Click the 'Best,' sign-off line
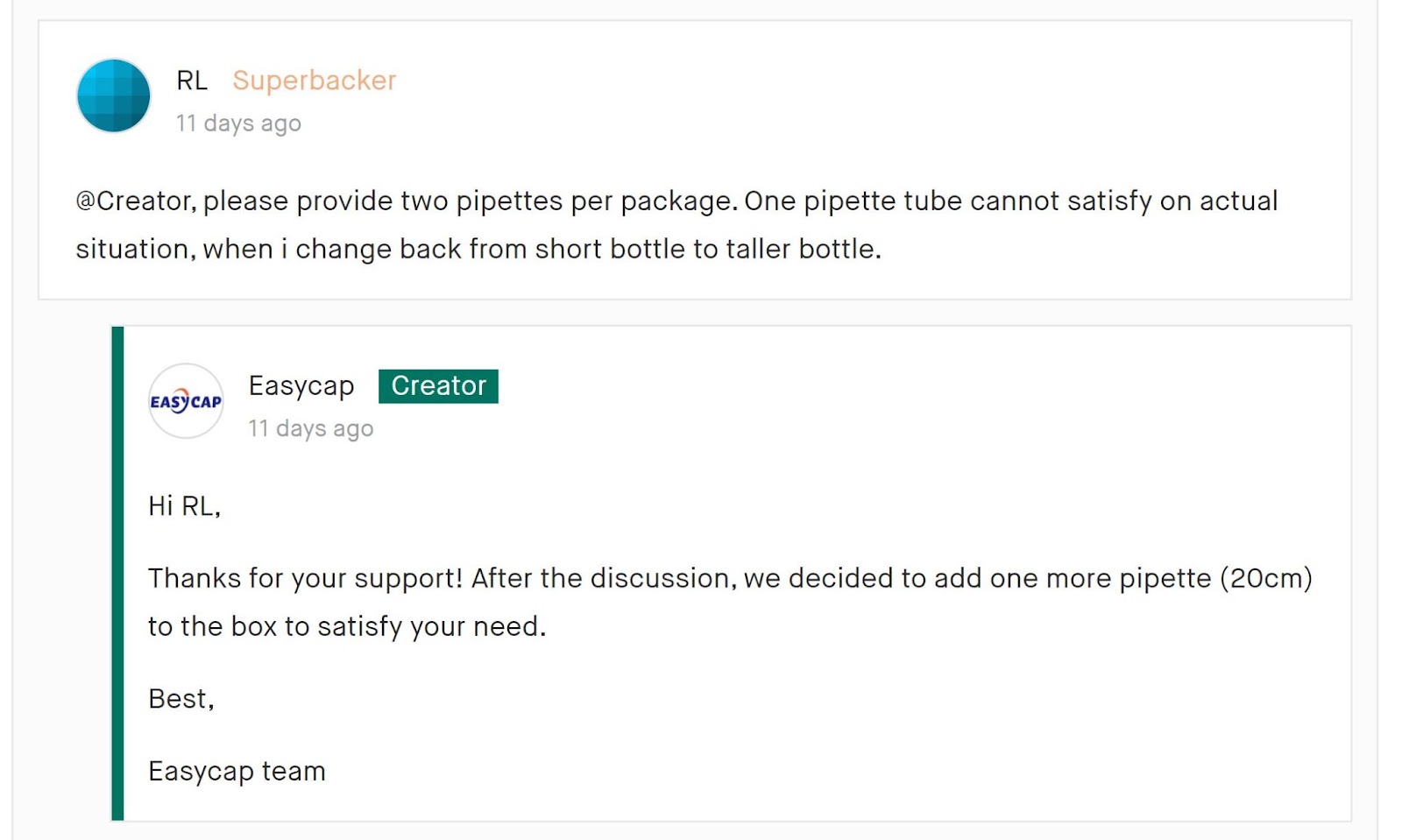This screenshot has width=1402, height=840. pos(181,699)
